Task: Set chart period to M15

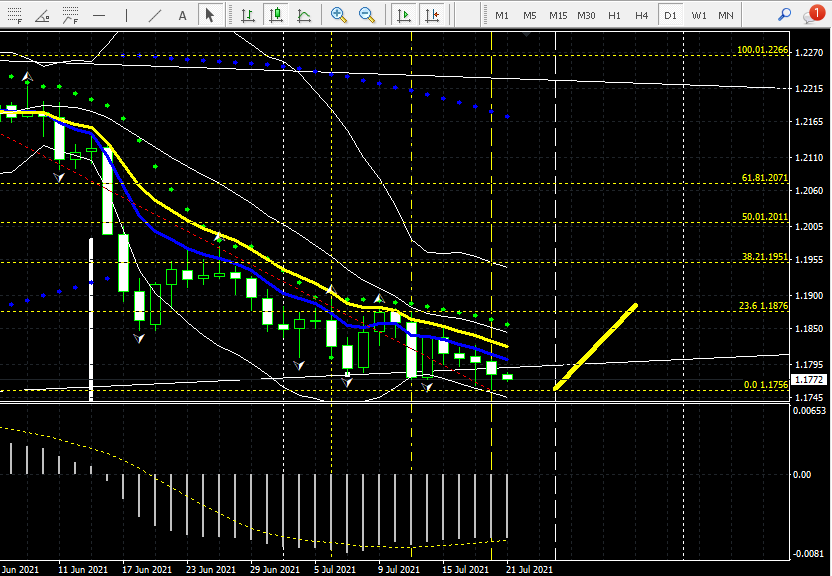Action: click(x=558, y=15)
